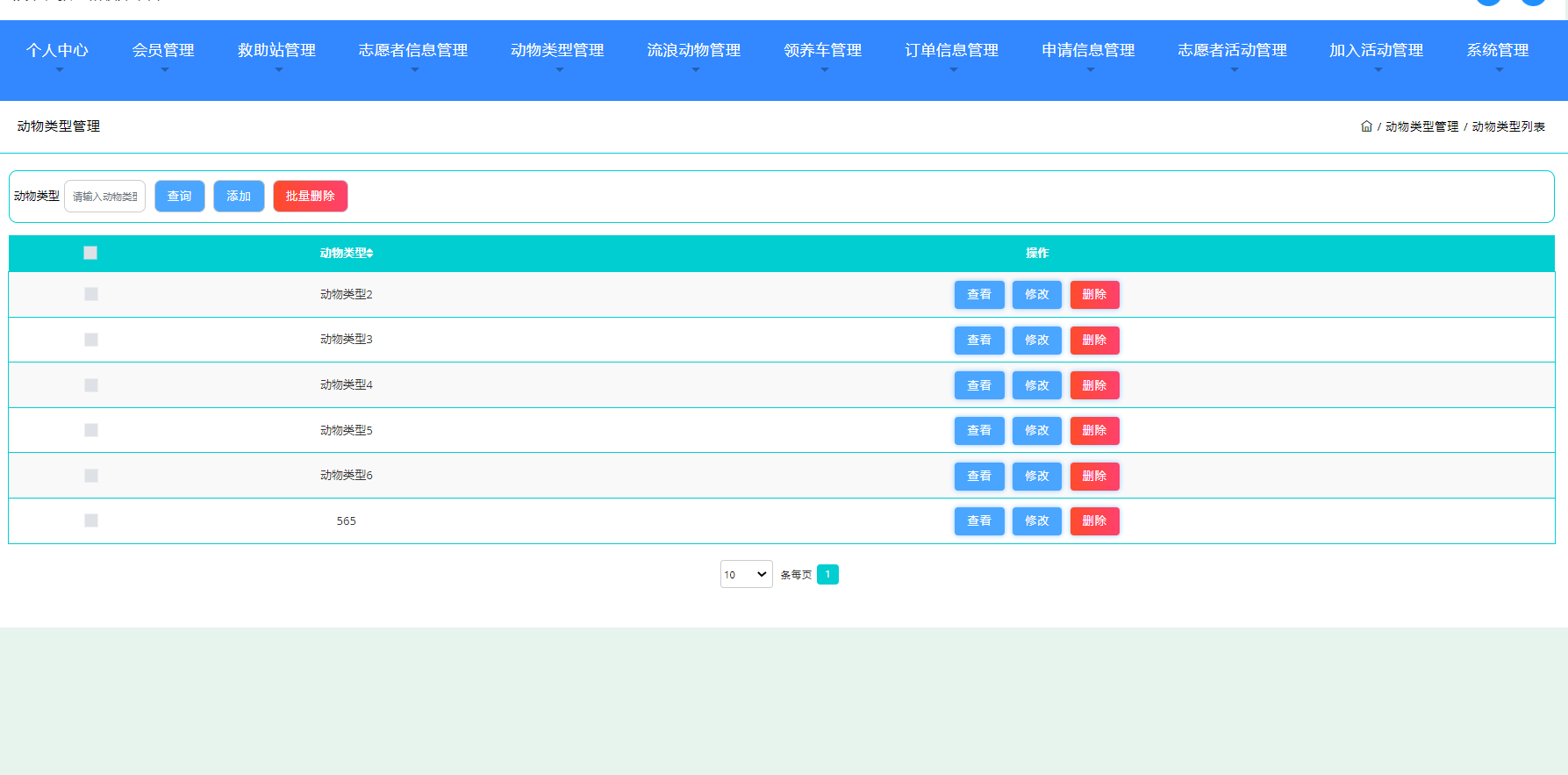This screenshot has height=775, width=1568.
Task: Click the 添加 button to add type
Action: [x=239, y=197]
